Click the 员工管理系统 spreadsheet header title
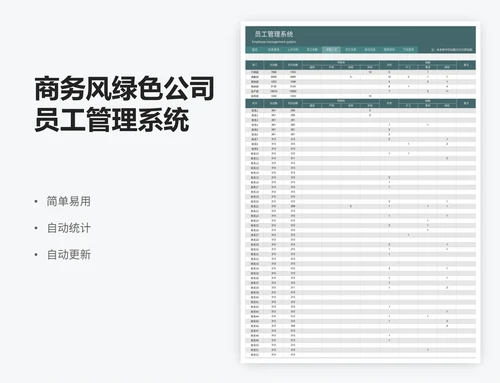This screenshot has height=383, width=500. point(274,34)
